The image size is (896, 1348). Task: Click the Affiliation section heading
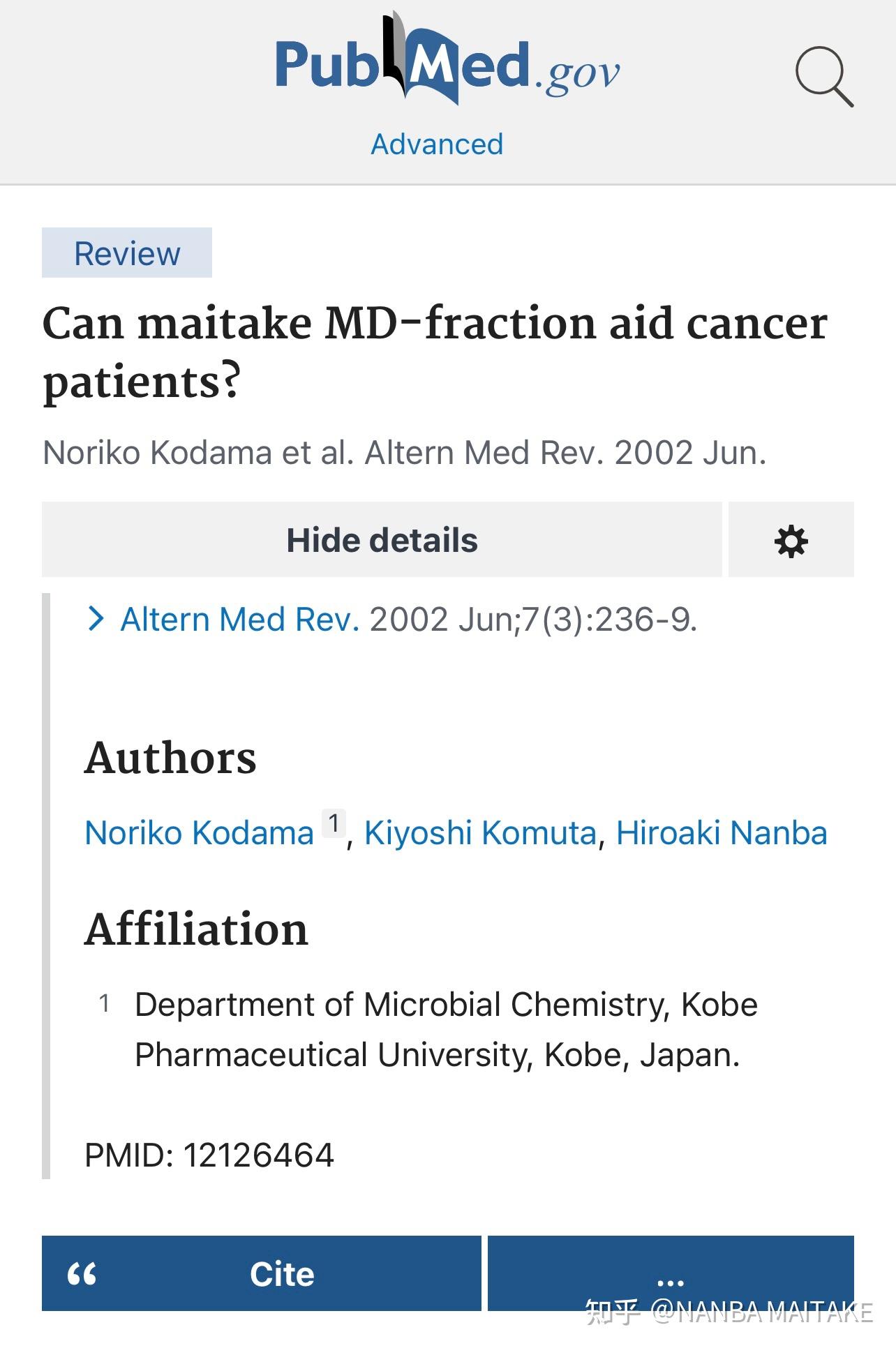196,929
